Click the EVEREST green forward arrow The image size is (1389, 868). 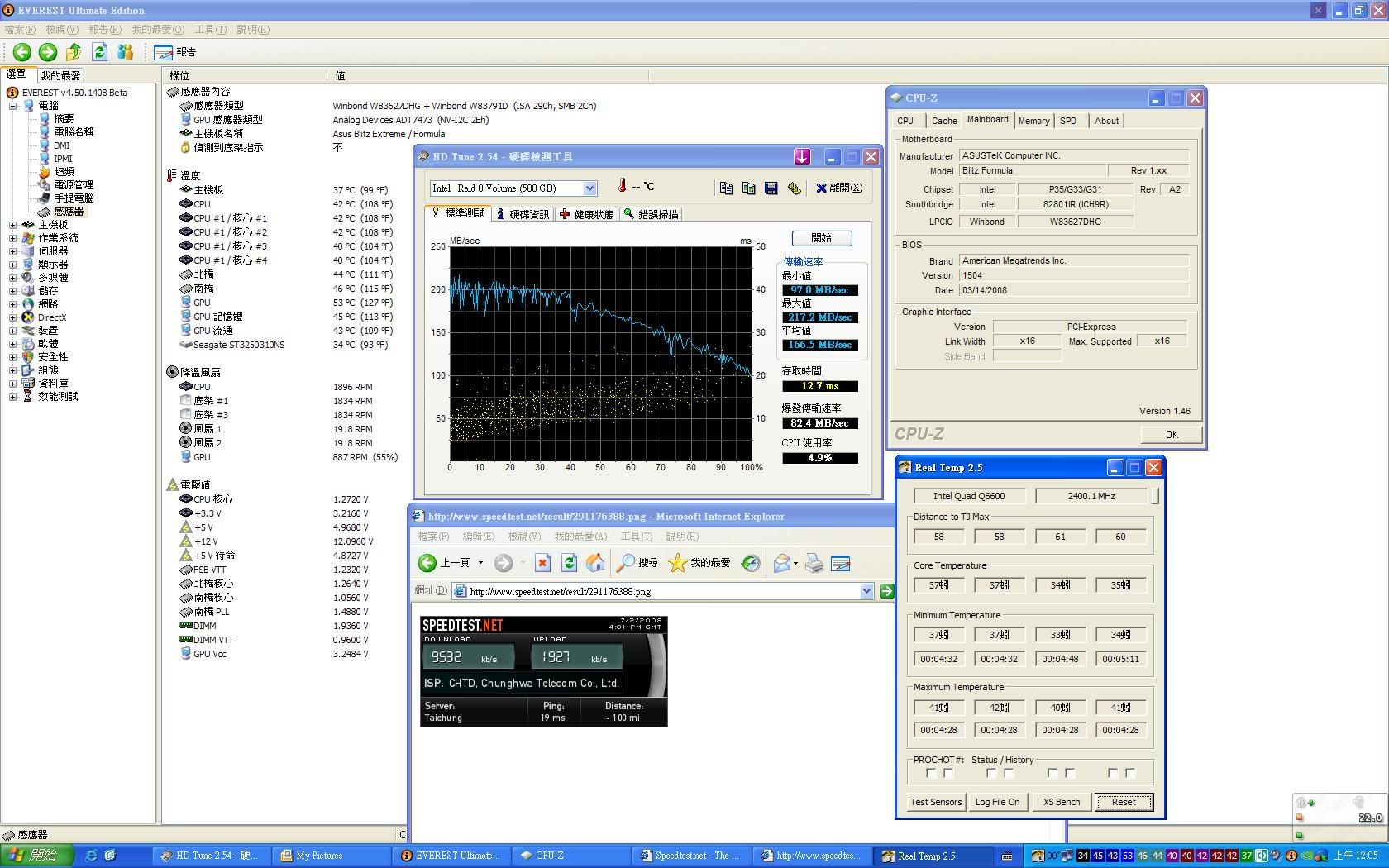pos(48,52)
